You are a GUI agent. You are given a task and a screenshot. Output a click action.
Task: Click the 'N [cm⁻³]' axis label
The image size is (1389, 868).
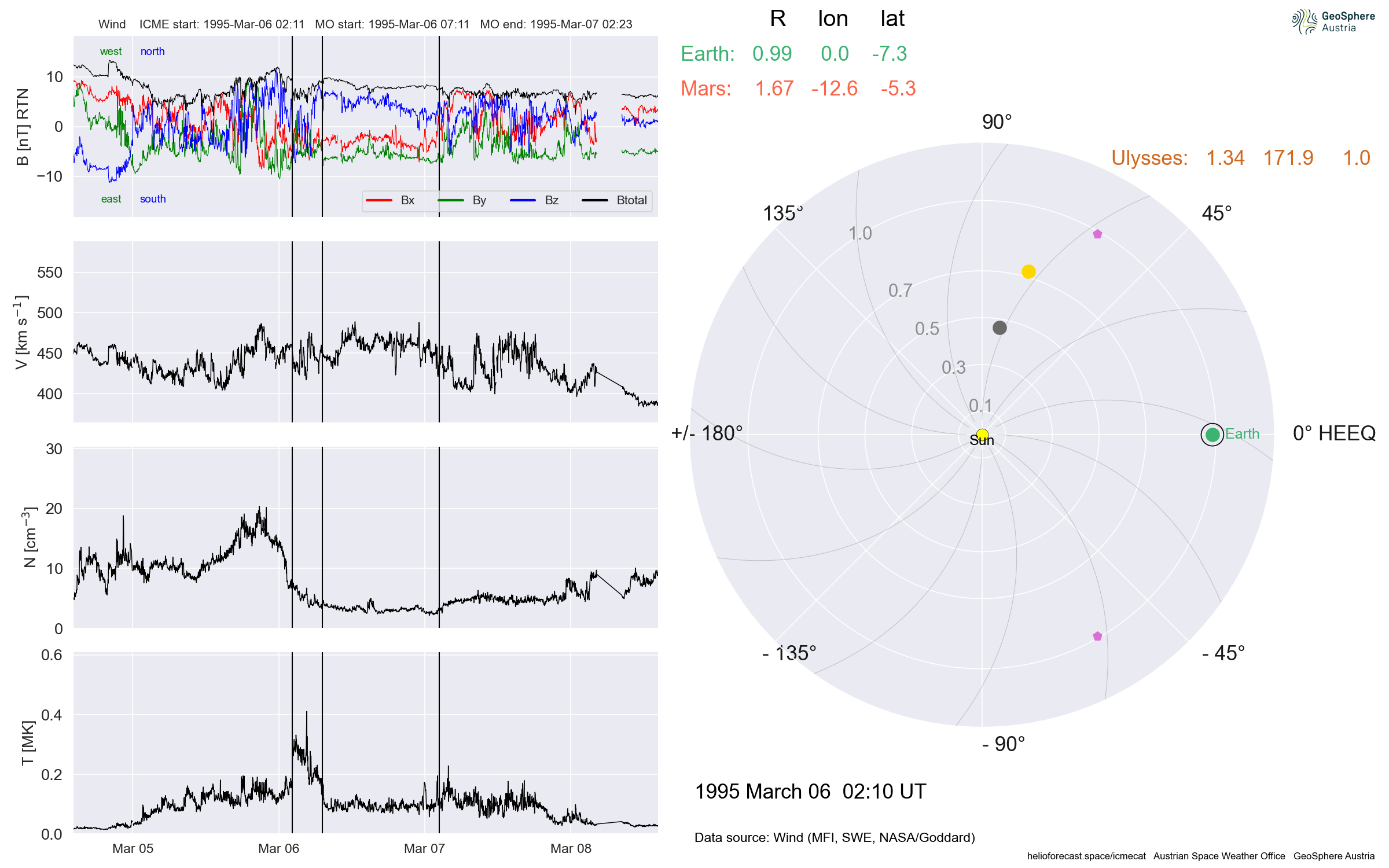pyautogui.click(x=29, y=538)
